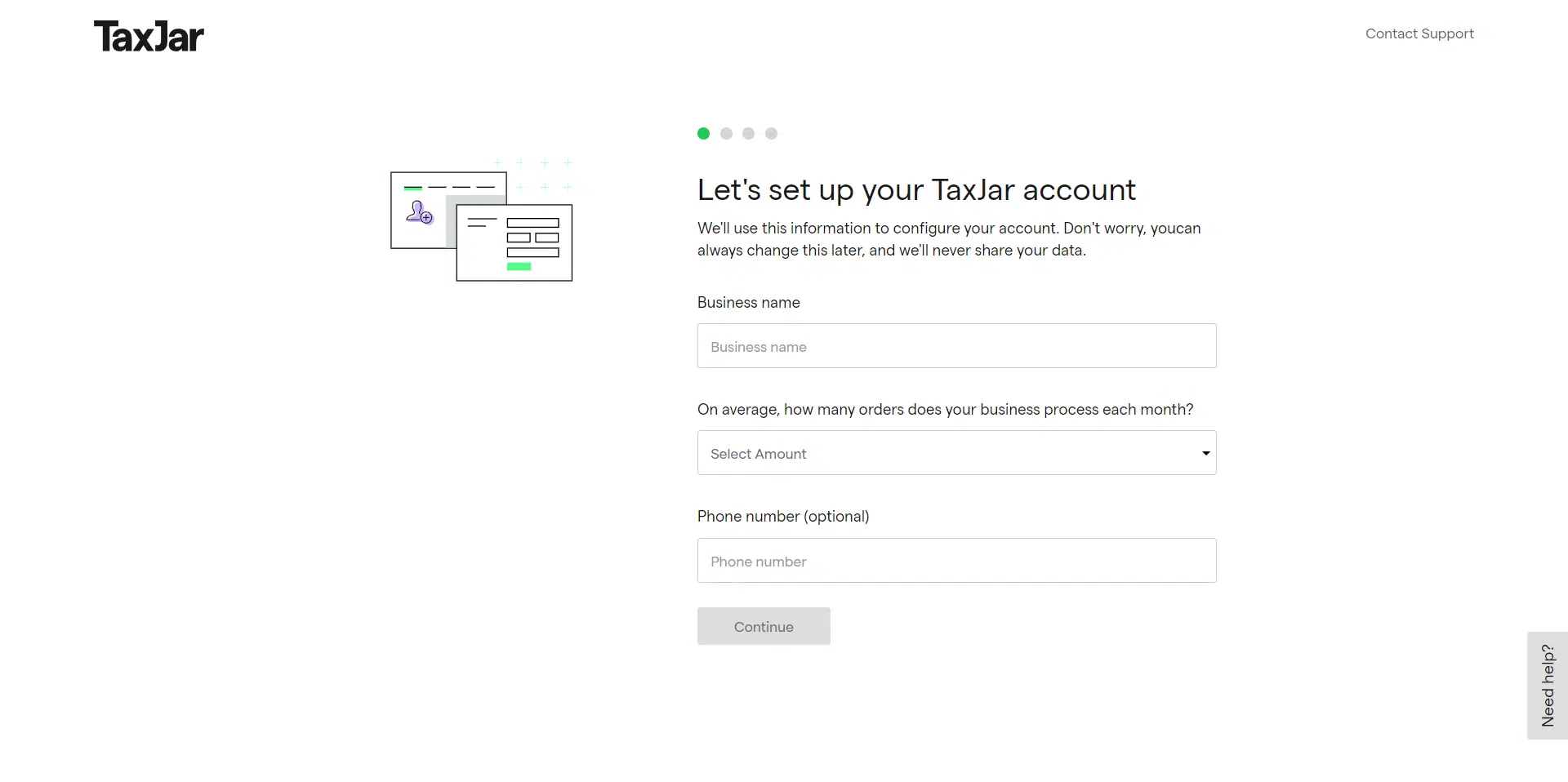Screen dimensions: 1568x782
Task: Click the TaxJar logo
Action: (x=149, y=37)
